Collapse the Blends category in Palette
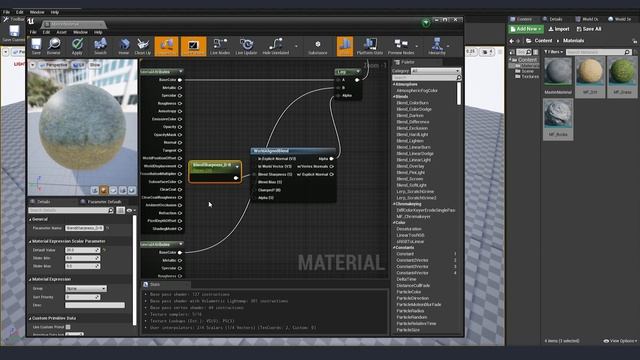This screenshot has width=640, height=360. point(394,97)
